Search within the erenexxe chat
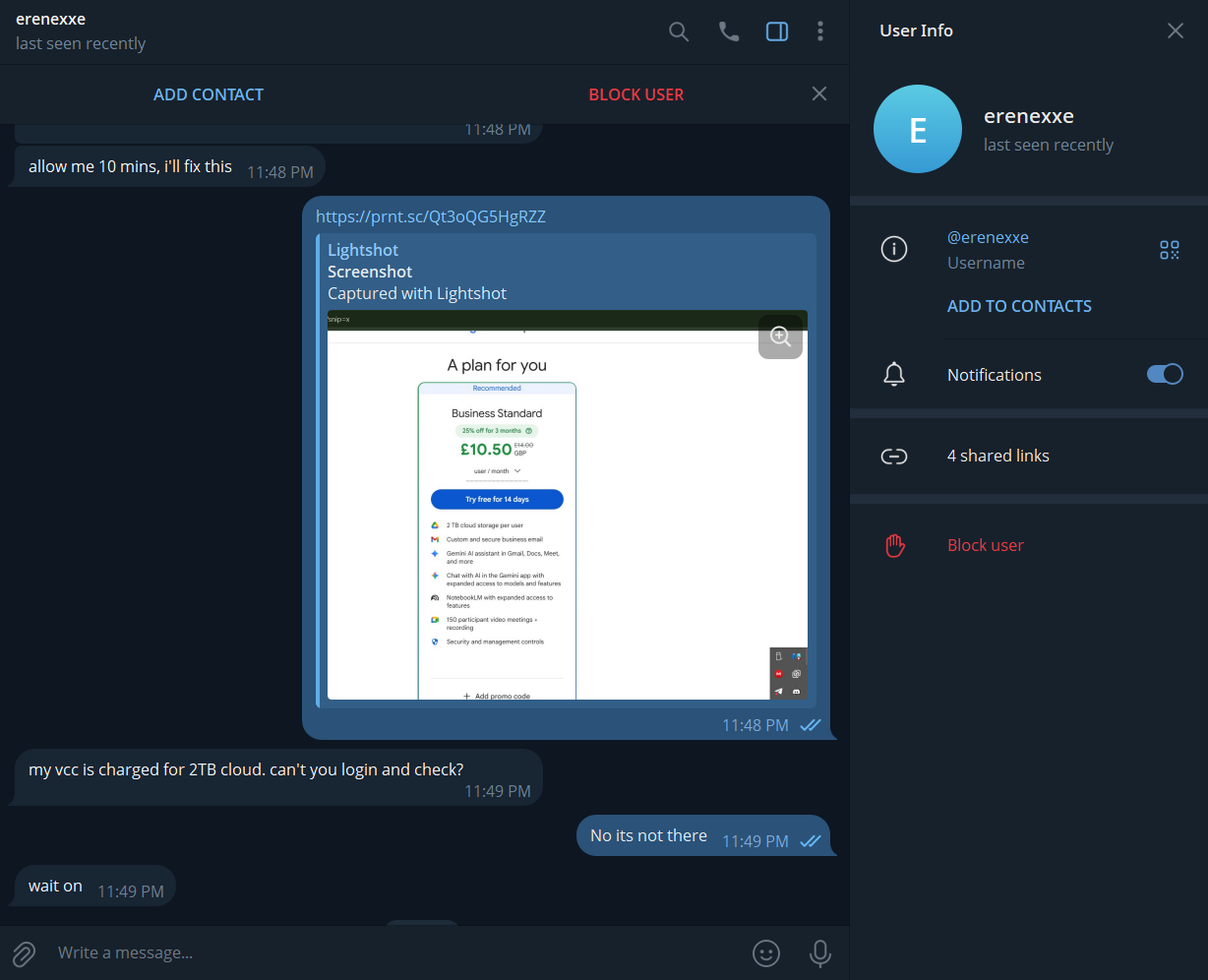This screenshot has width=1208, height=980. pyautogui.click(x=679, y=31)
